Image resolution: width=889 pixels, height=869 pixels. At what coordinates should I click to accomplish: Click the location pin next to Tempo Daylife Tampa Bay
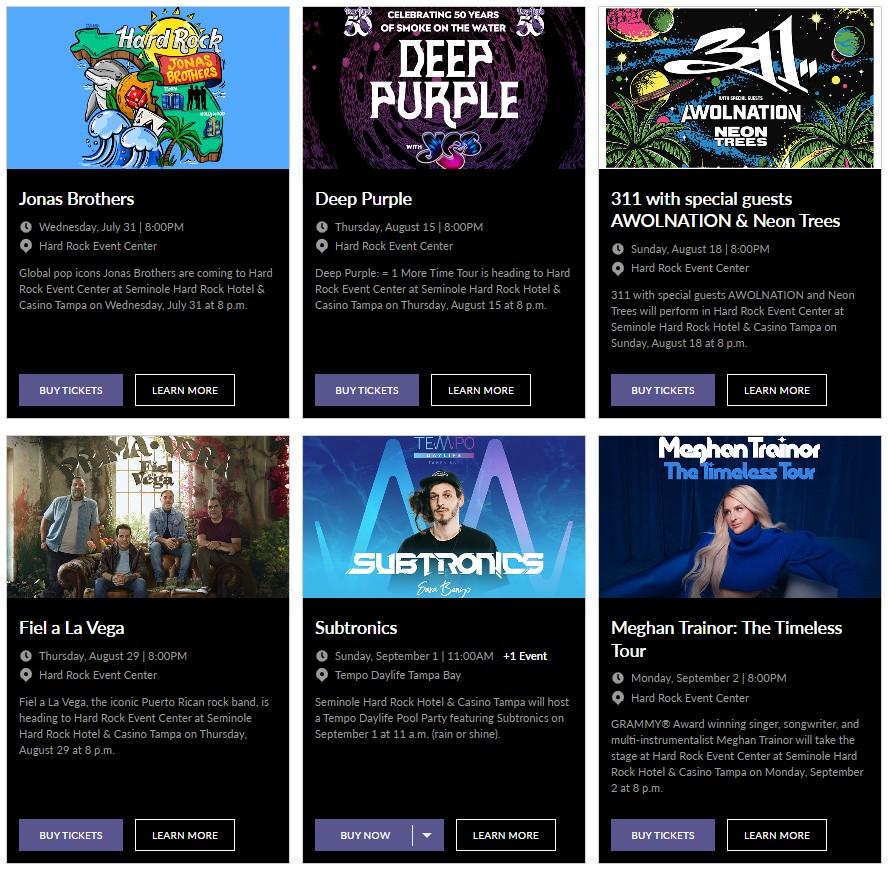pyautogui.click(x=321, y=675)
